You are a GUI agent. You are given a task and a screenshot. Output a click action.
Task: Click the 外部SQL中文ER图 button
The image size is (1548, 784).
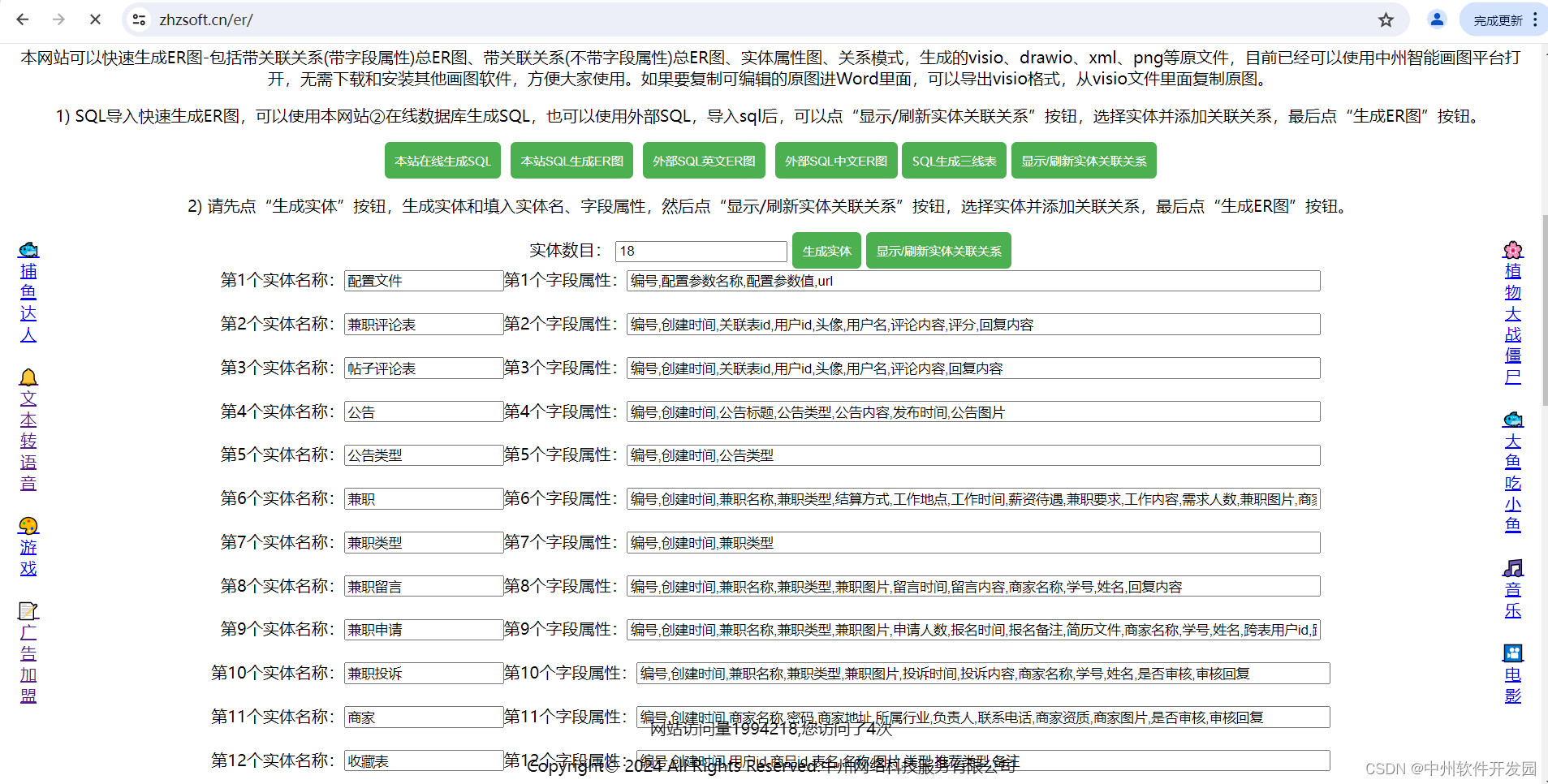pos(836,161)
